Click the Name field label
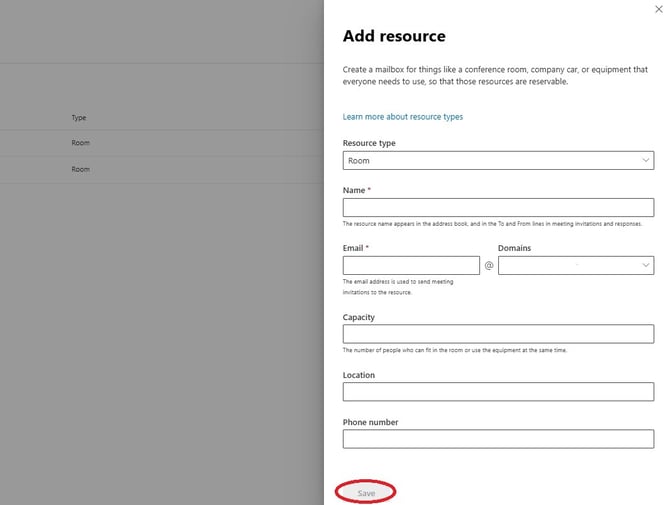670x505 pixels. [x=354, y=190]
